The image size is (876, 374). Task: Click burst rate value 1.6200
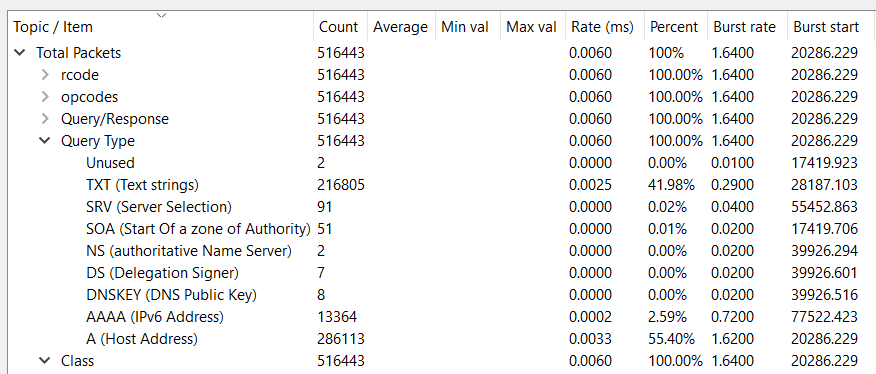tap(732, 339)
